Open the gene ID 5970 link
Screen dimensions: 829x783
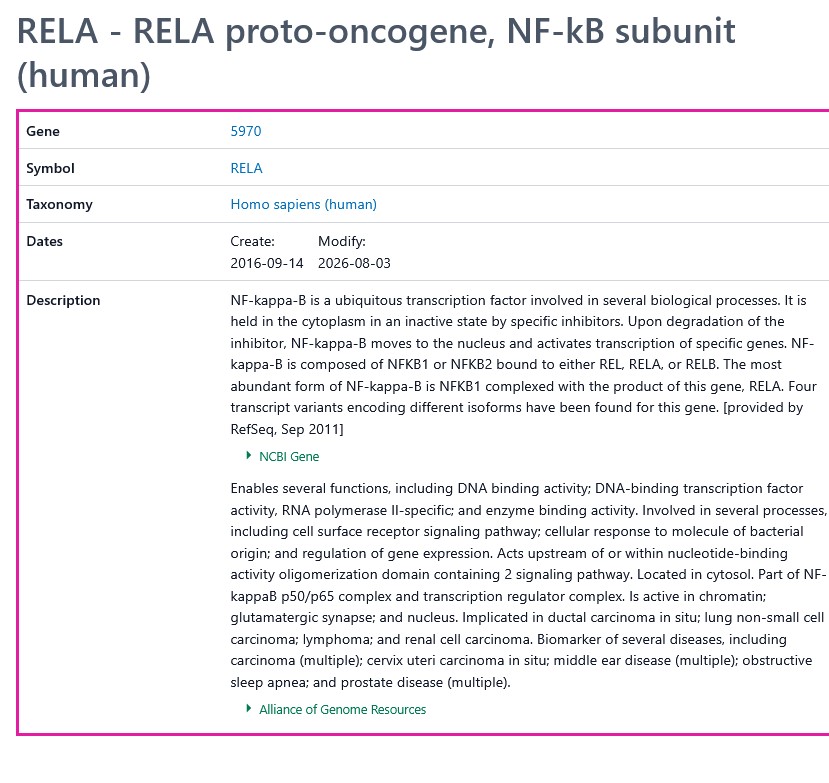point(246,131)
